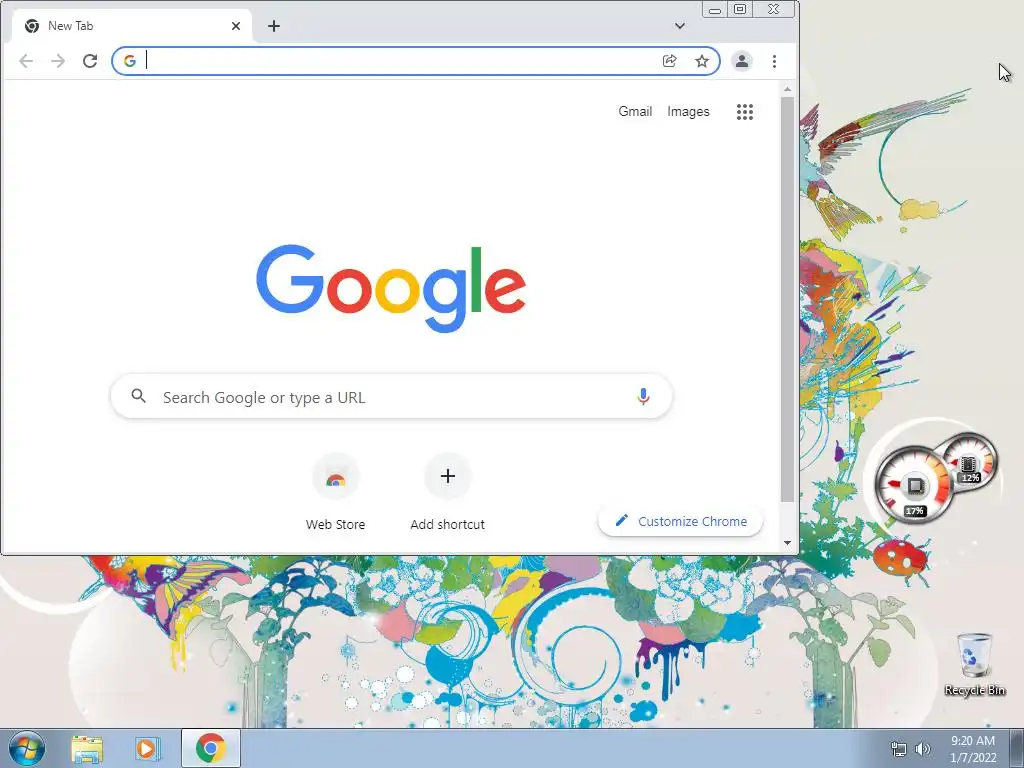The height and width of the screenshot is (768, 1024).
Task: Click the Google icon in address bar
Action: pyautogui.click(x=130, y=61)
